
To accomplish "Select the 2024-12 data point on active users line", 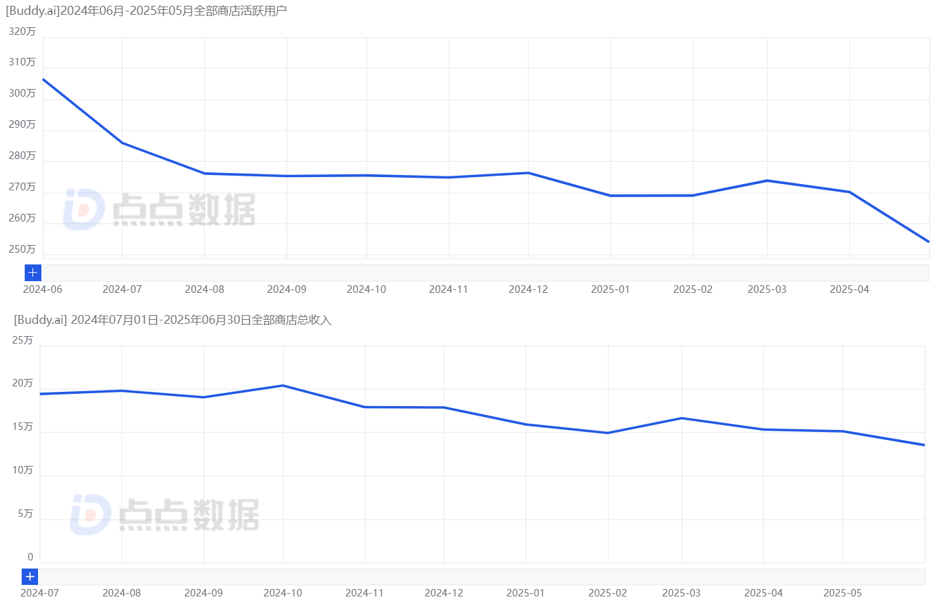I will coord(528,173).
